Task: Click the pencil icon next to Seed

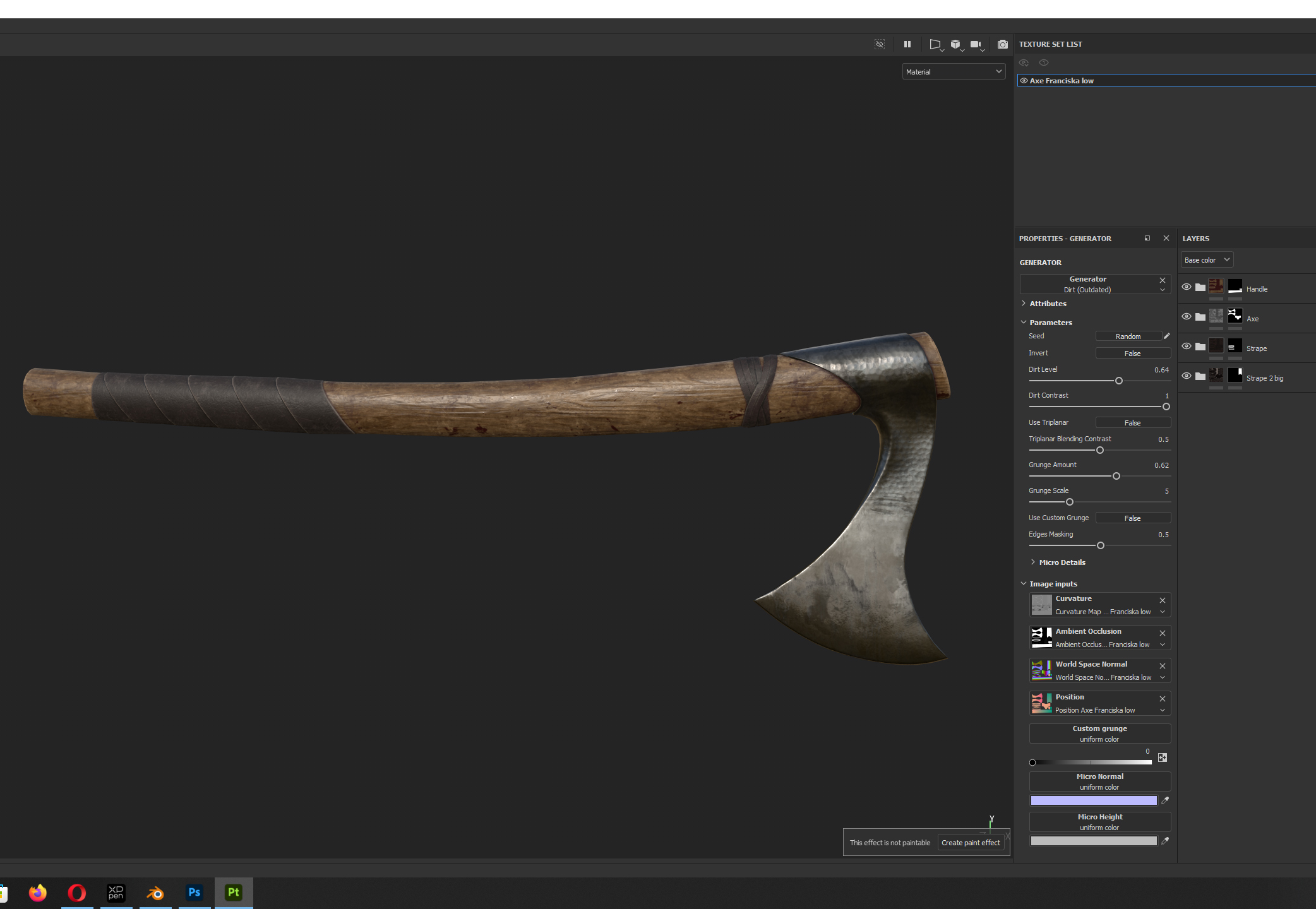Action: coord(1167,336)
